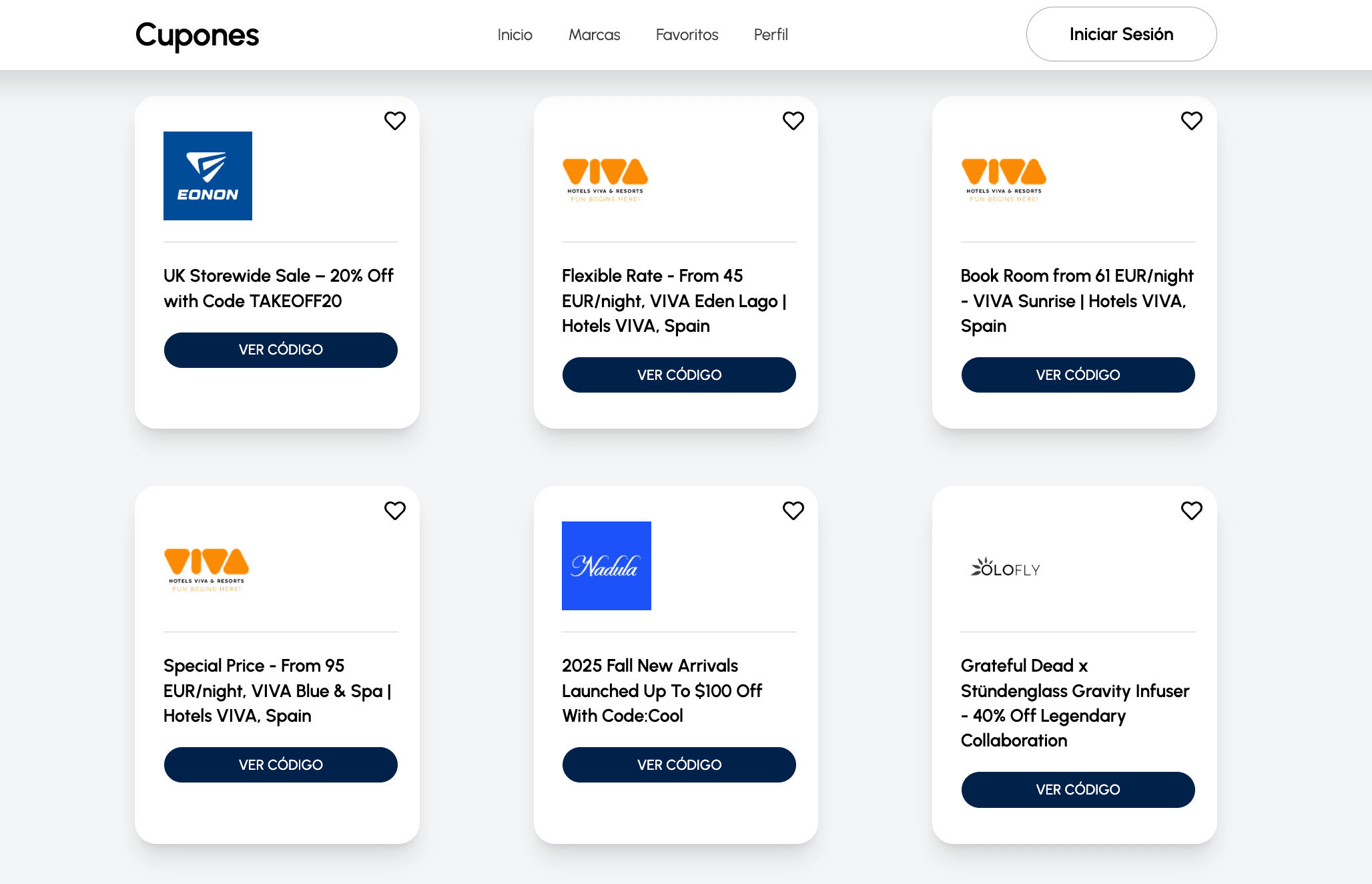The width and height of the screenshot is (1372, 884).
Task: Toggle heart on VIVA Eden Lago coupon
Action: (793, 121)
